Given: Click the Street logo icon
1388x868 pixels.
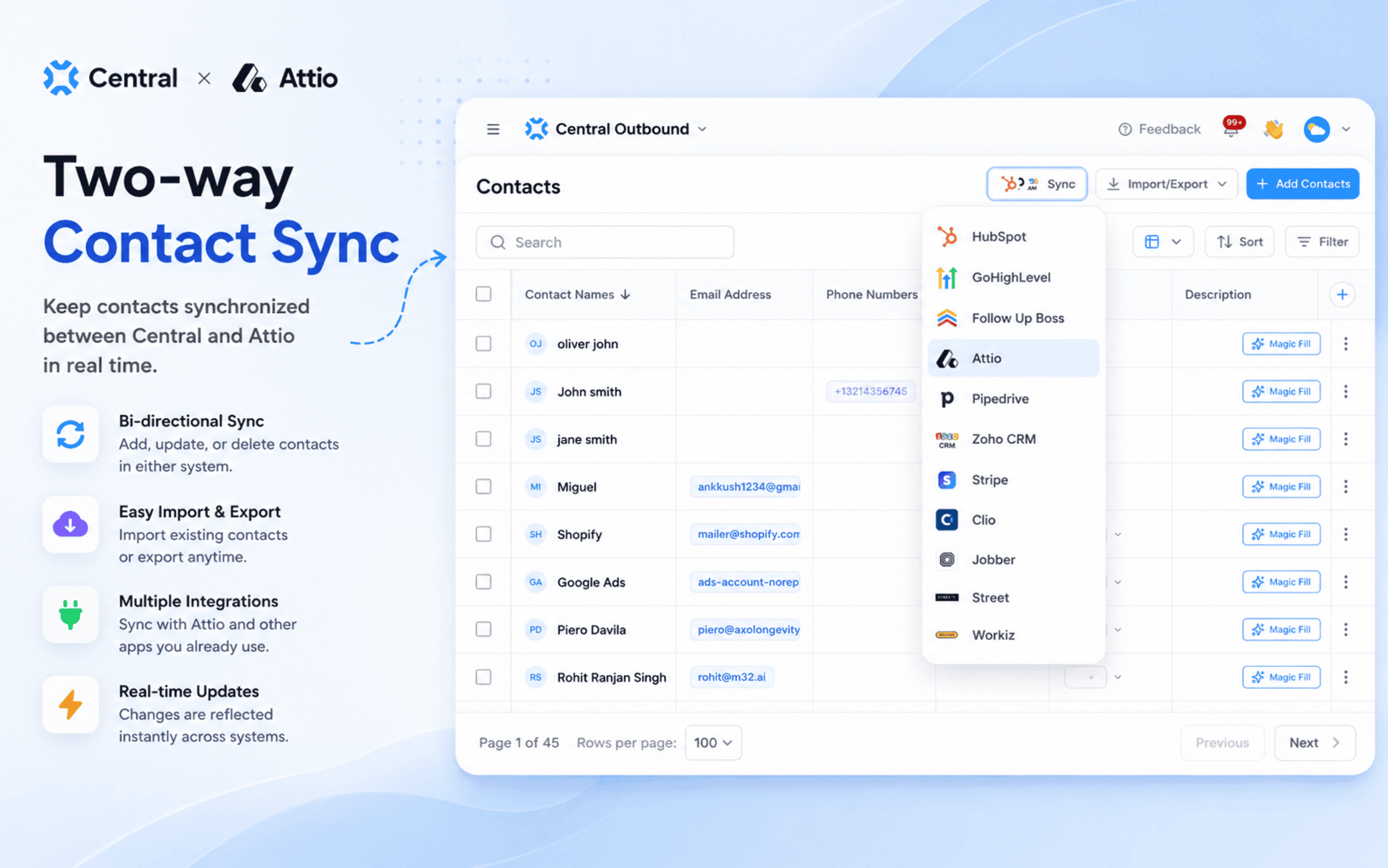Looking at the screenshot, I should coord(946,597).
